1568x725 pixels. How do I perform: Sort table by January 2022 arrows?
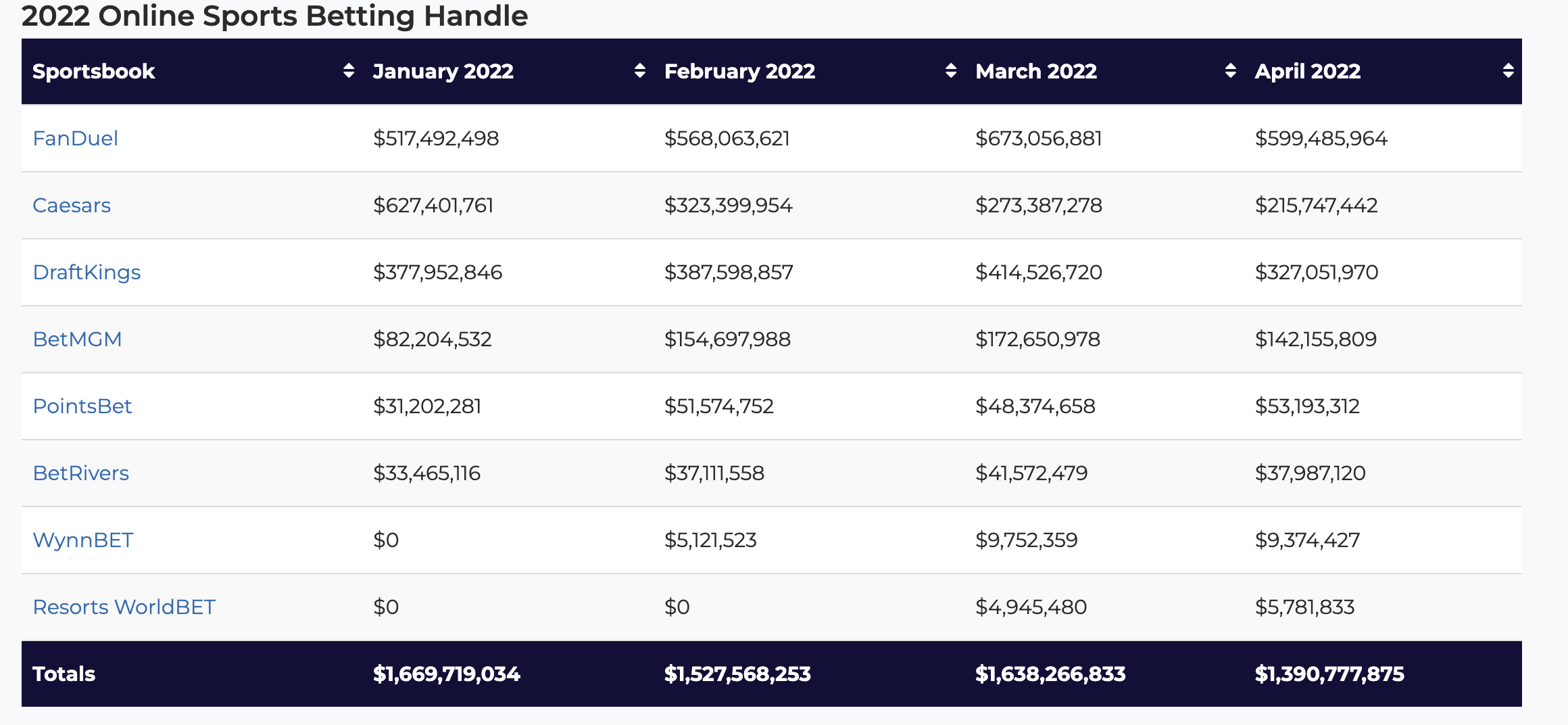pyautogui.click(x=639, y=71)
